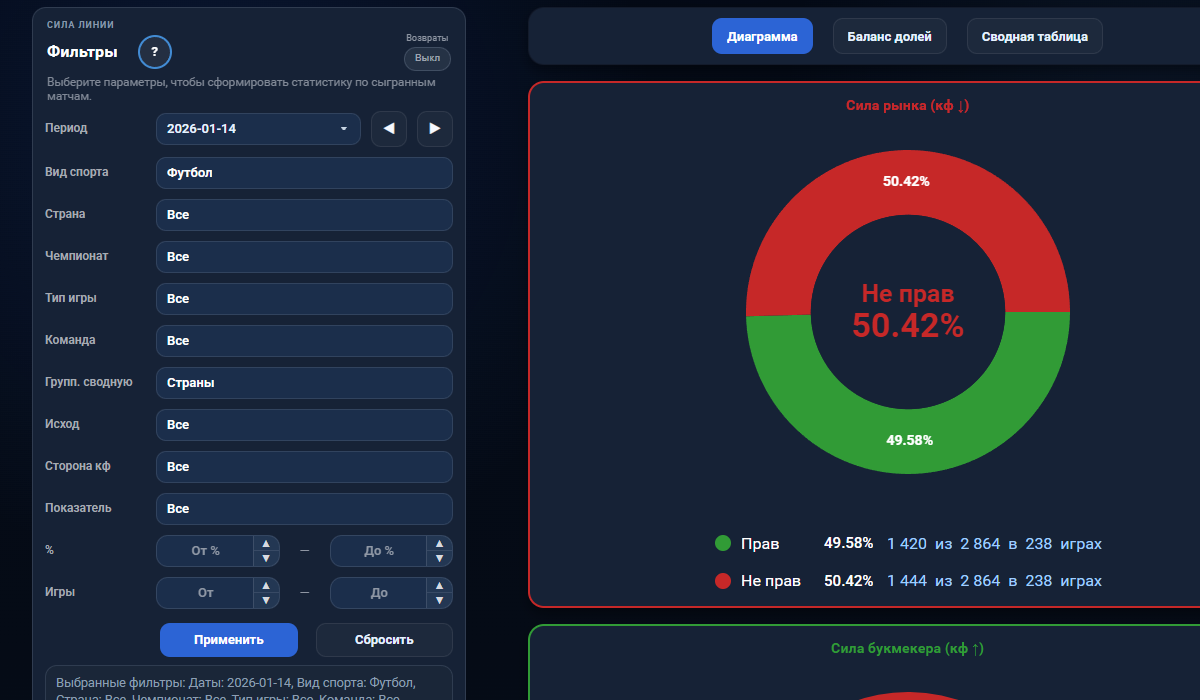1200x700 pixels.
Task: Click the green Прав legend dot
Action: 723,544
